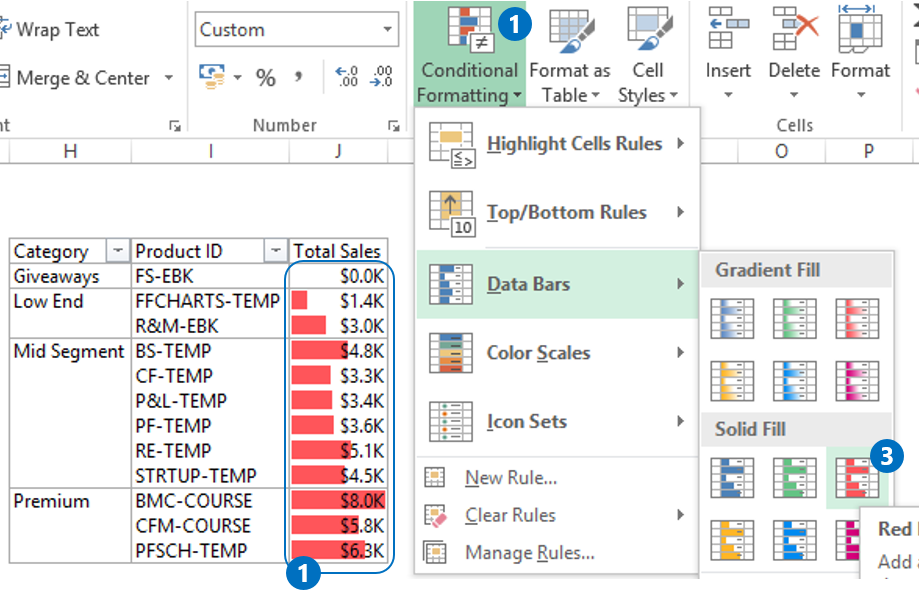
Task: Choose orange solid fill data bar
Action: (732, 540)
